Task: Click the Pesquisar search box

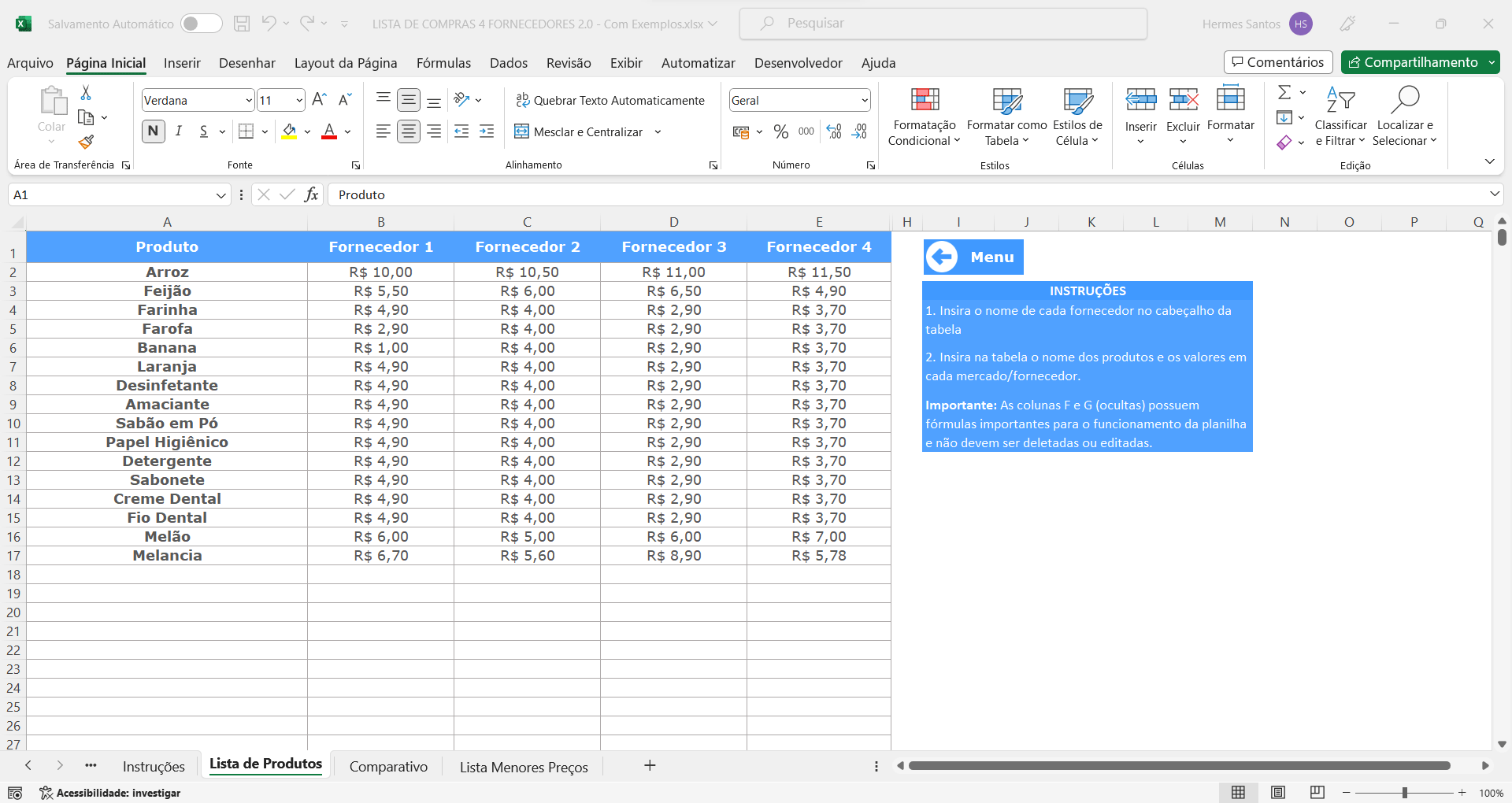Action: tap(943, 24)
